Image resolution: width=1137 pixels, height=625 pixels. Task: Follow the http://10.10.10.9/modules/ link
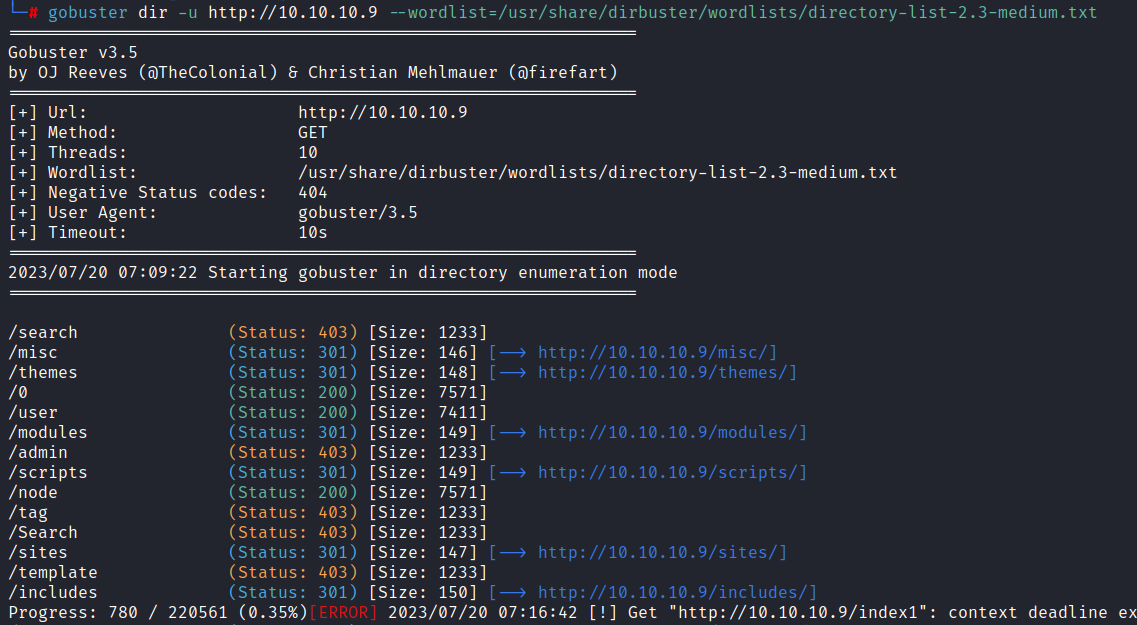point(672,432)
